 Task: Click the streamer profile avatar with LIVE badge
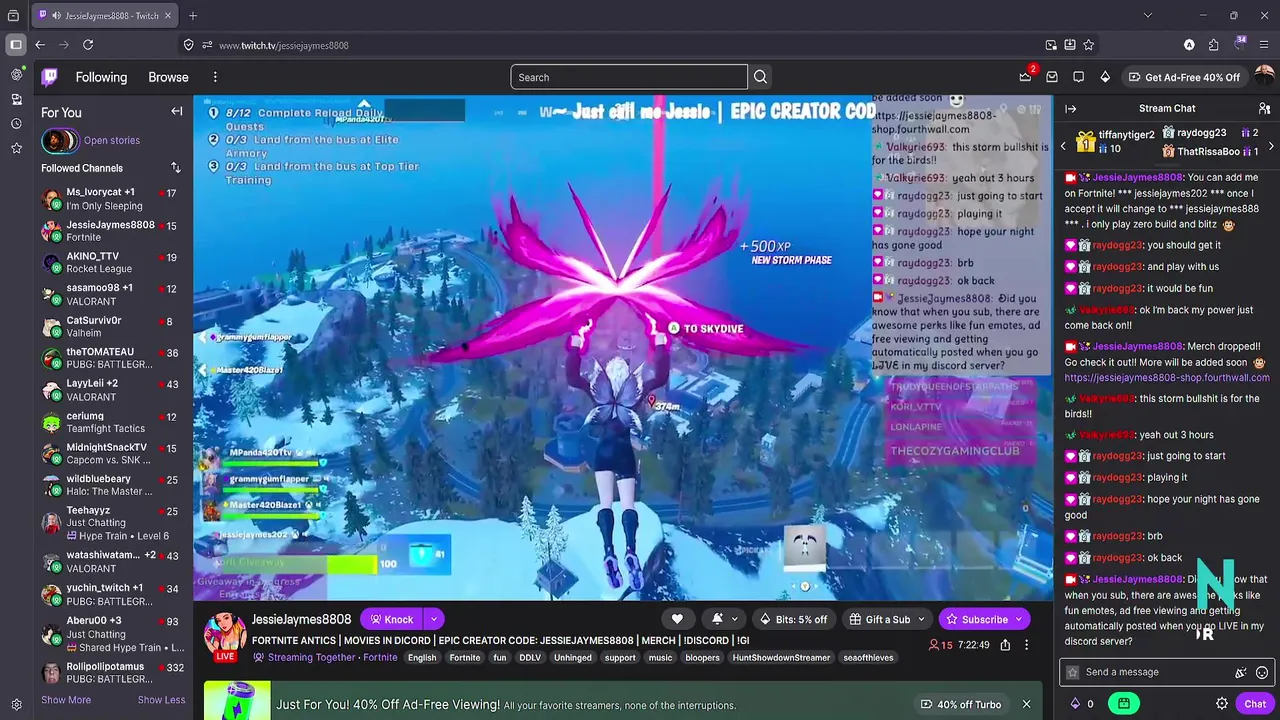[x=225, y=636]
